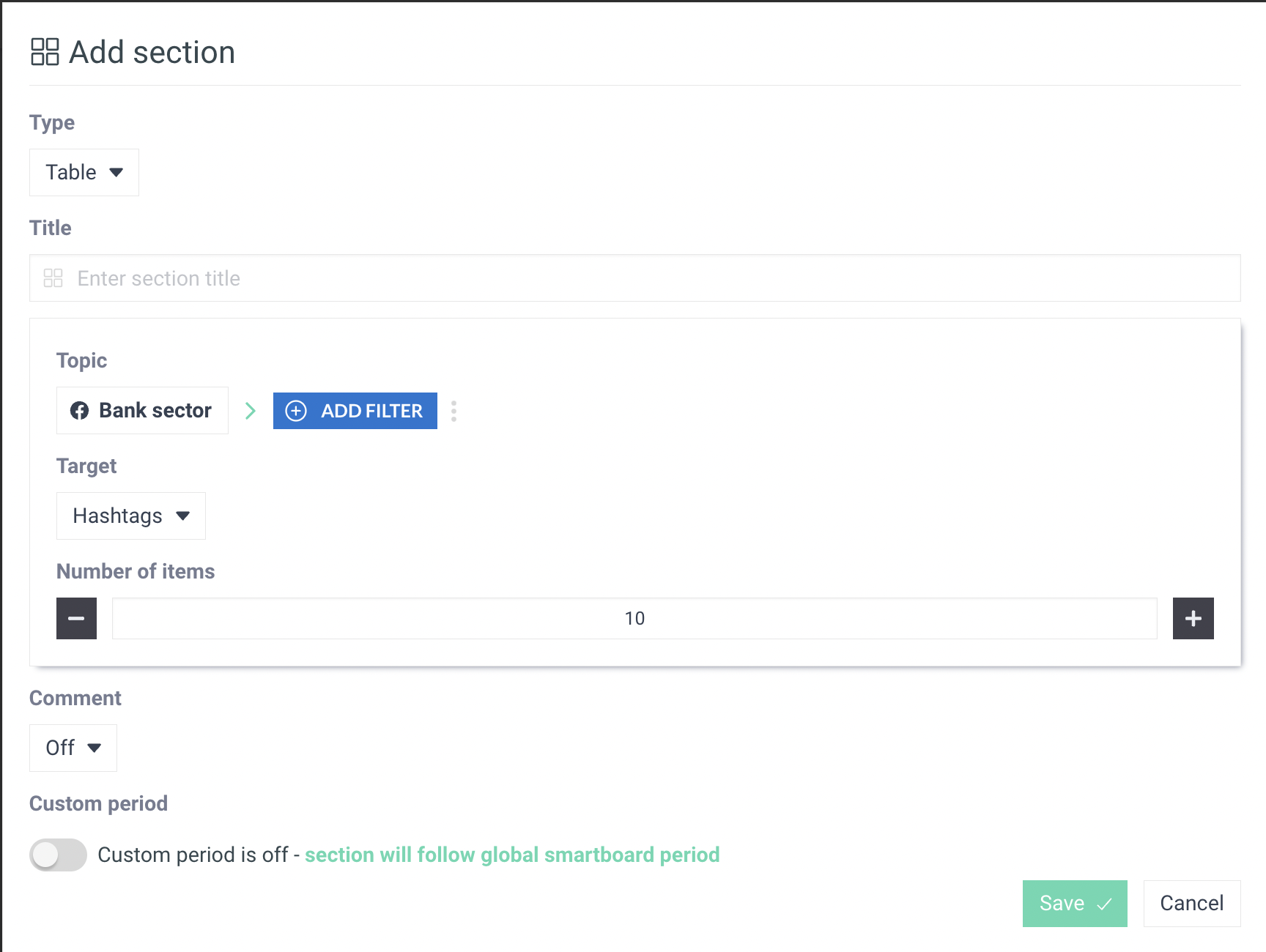Click the plus circle icon in Add Filter
This screenshot has height=952, width=1266.
click(296, 411)
